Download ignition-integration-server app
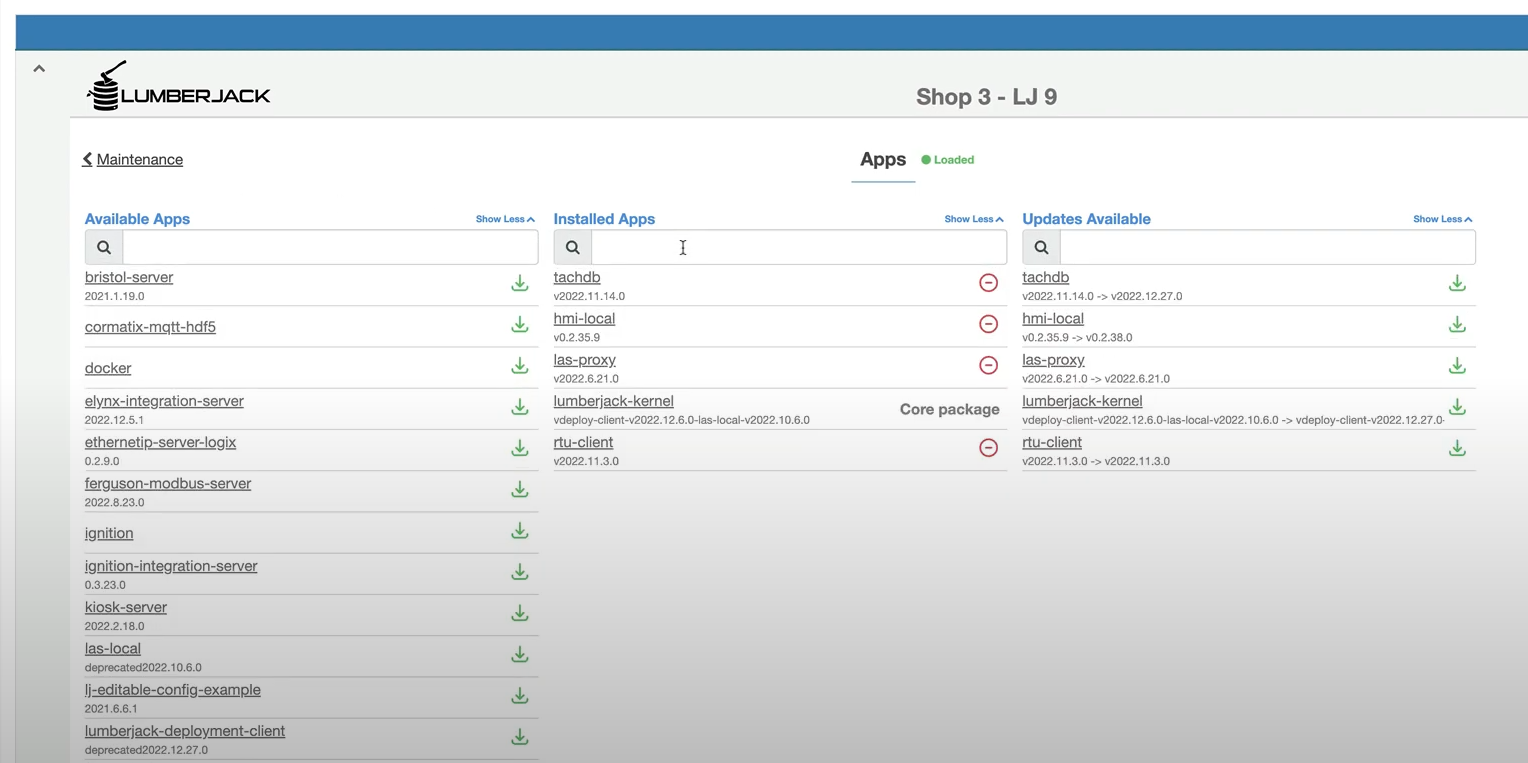Screen dimensions: 1528x763 click(x=520, y=572)
